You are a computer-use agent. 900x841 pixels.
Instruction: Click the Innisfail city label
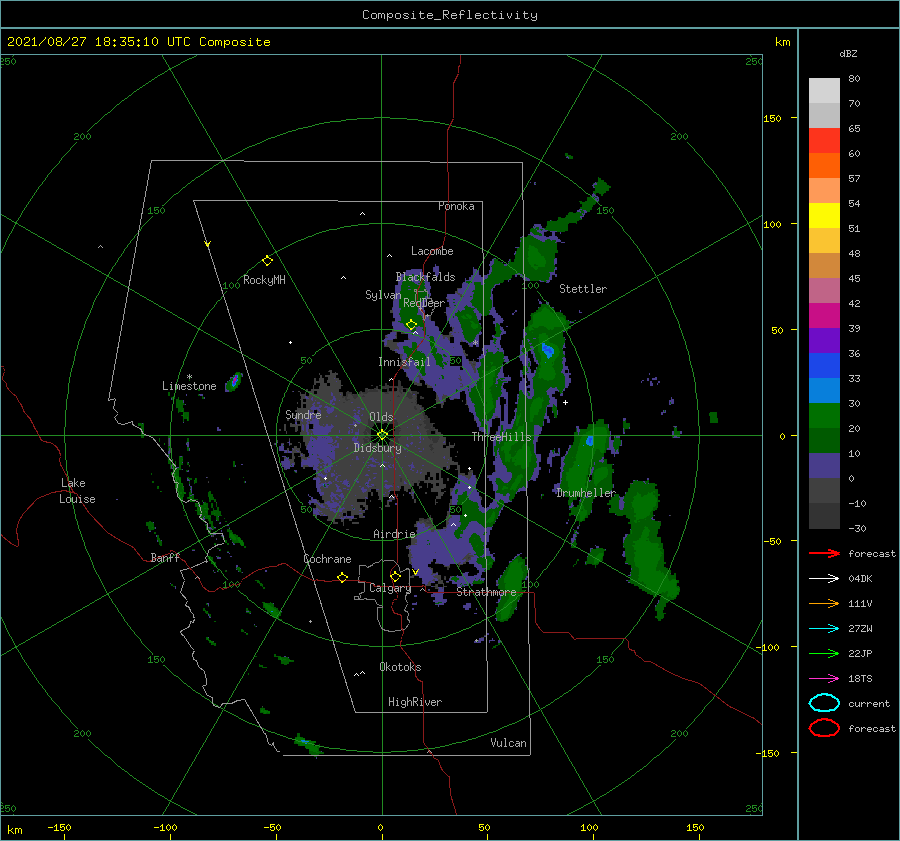tap(404, 362)
